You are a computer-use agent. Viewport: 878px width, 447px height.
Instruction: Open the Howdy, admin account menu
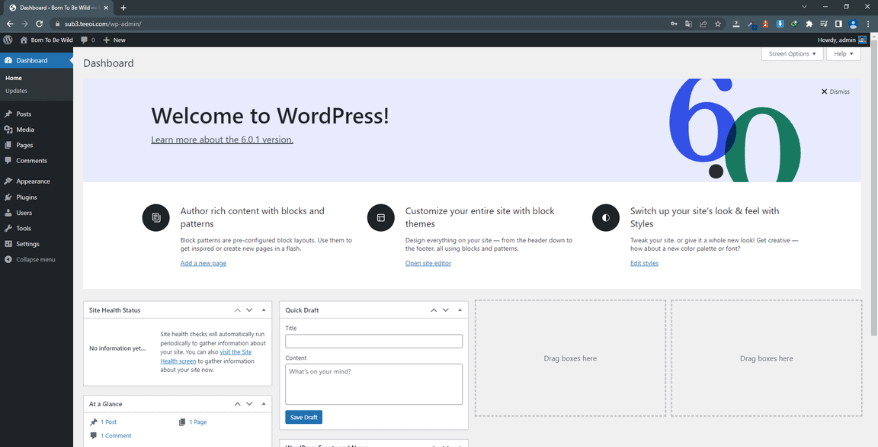tap(842, 40)
